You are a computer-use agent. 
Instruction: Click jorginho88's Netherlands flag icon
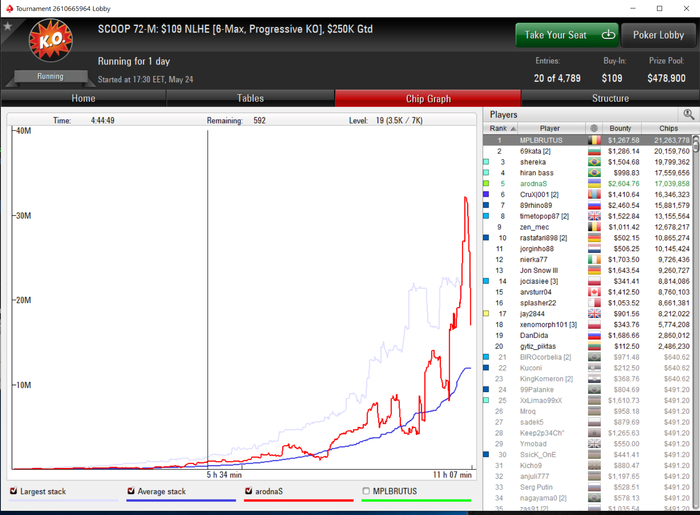coord(594,249)
